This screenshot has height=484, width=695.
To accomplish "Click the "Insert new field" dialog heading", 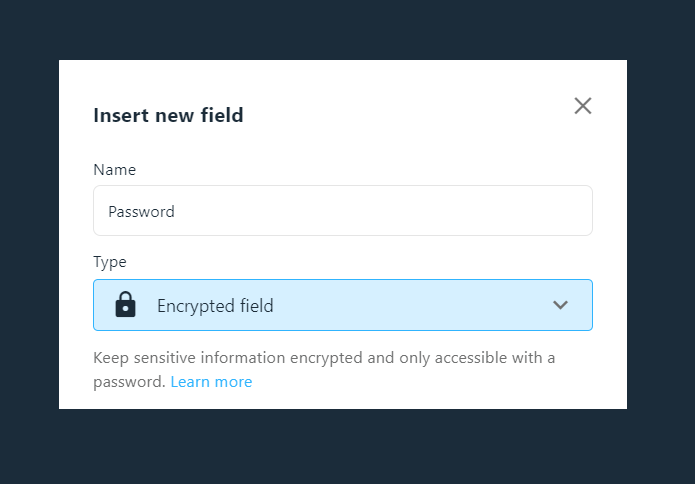I will pos(168,115).
